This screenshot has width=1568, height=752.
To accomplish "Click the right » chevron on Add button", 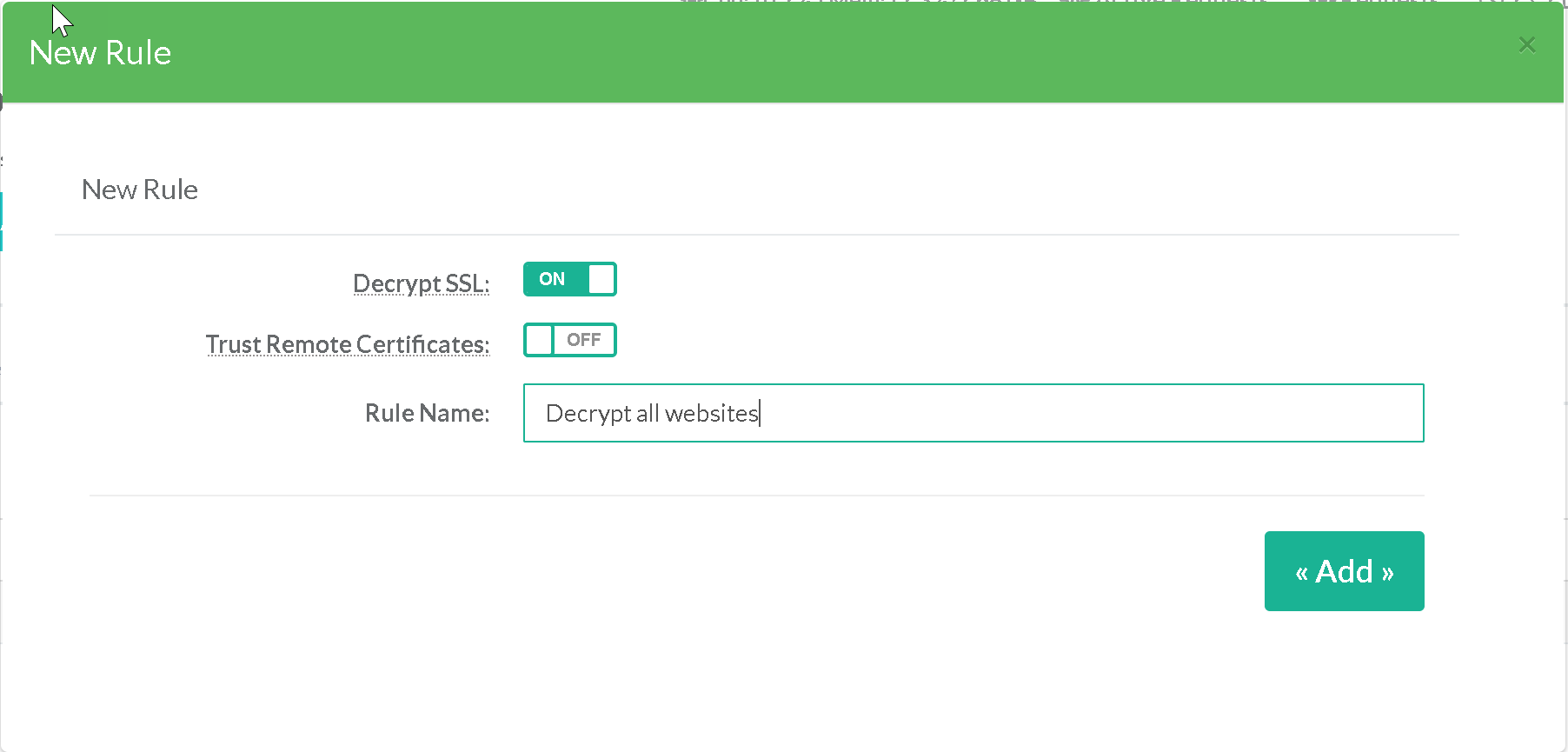I will pyautogui.click(x=1387, y=573).
